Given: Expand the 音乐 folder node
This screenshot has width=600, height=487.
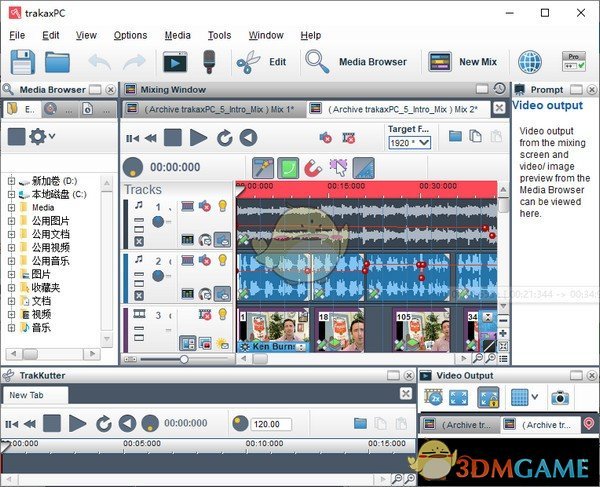Looking at the screenshot, I should click(x=11, y=328).
